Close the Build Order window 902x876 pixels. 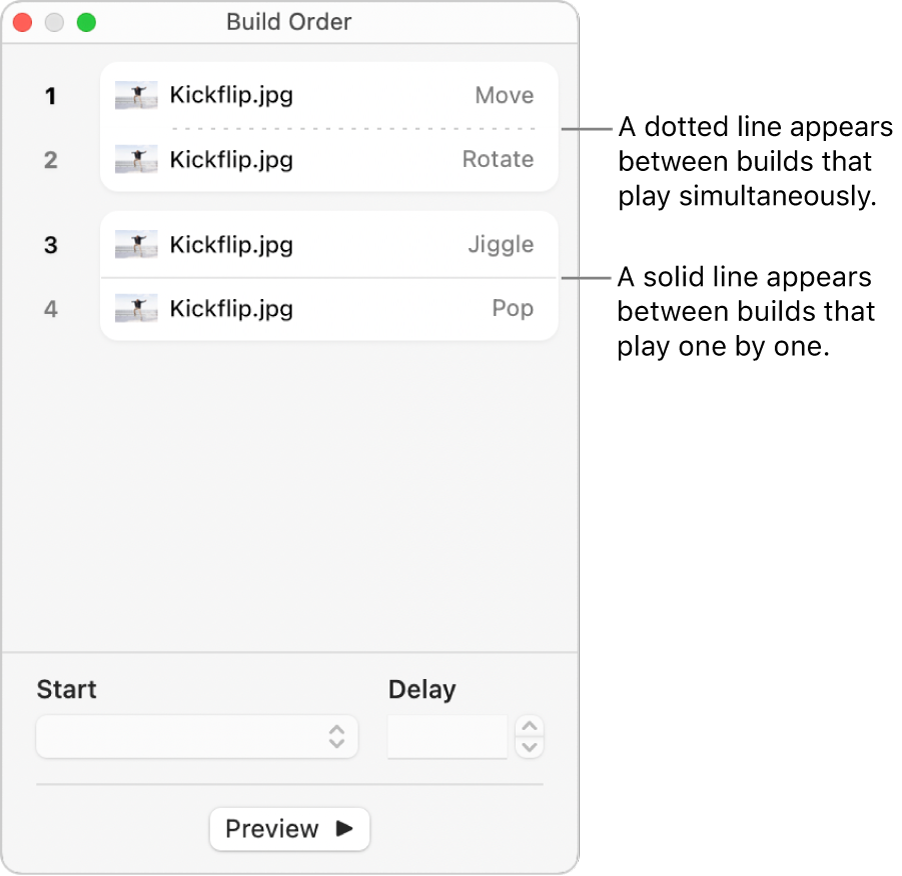(x=22, y=22)
